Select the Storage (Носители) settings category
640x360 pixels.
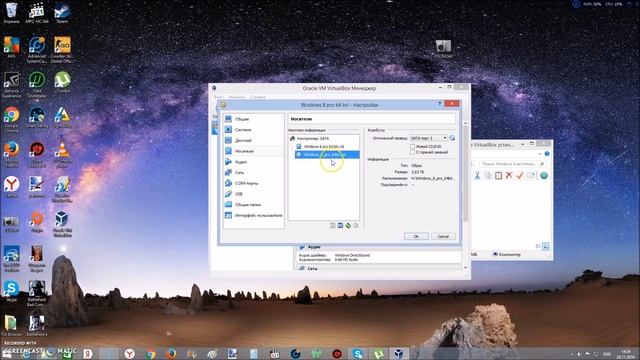click(253, 151)
